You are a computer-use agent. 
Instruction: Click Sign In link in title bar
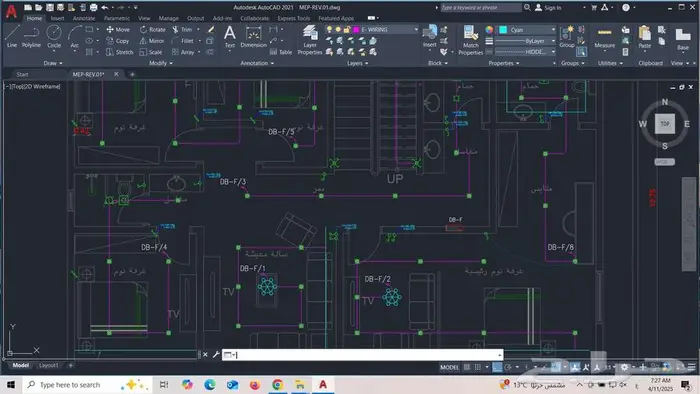pos(553,8)
